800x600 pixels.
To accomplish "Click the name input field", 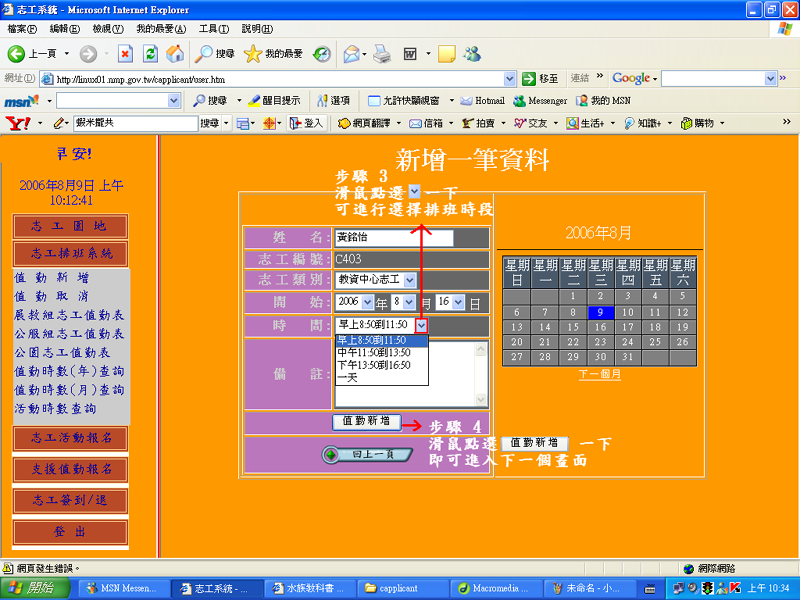I will pyautogui.click(x=394, y=238).
